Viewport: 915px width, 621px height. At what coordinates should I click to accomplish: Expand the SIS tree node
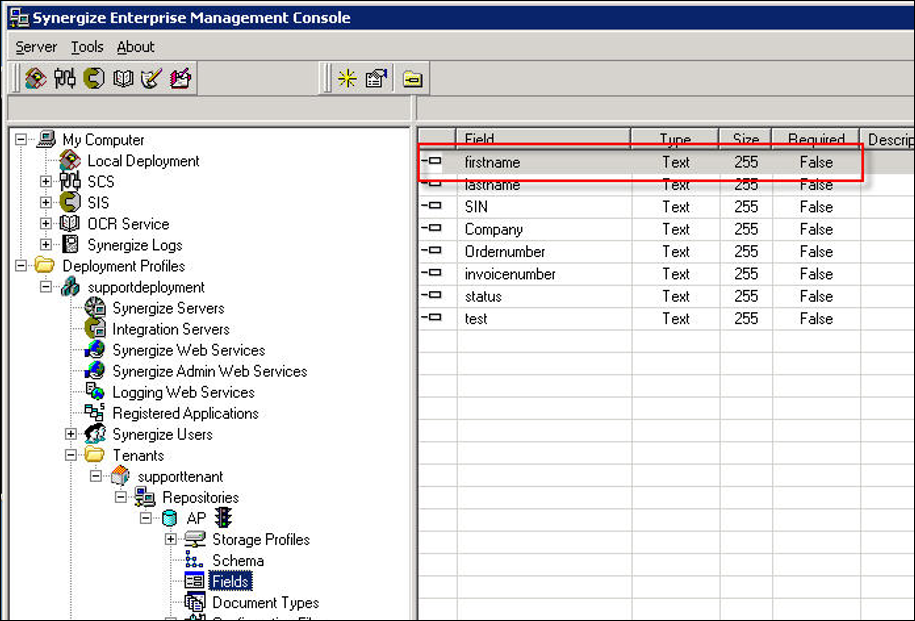(x=46, y=203)
